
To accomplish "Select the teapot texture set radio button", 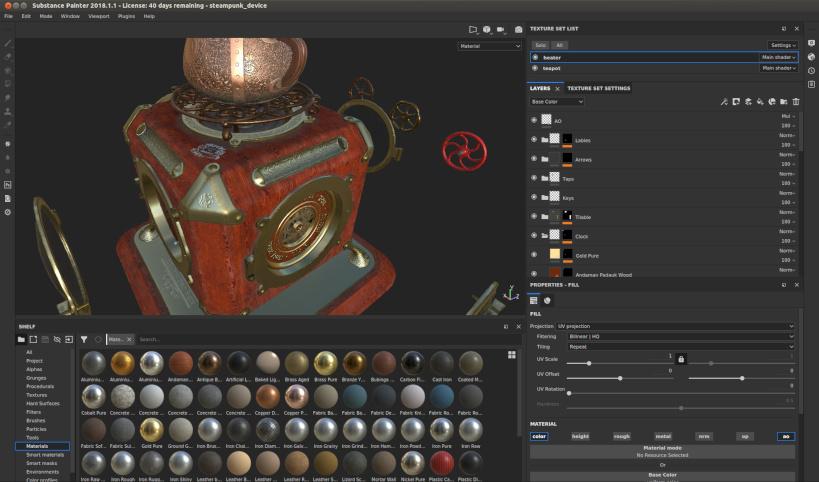I will [x=535, y=68].
